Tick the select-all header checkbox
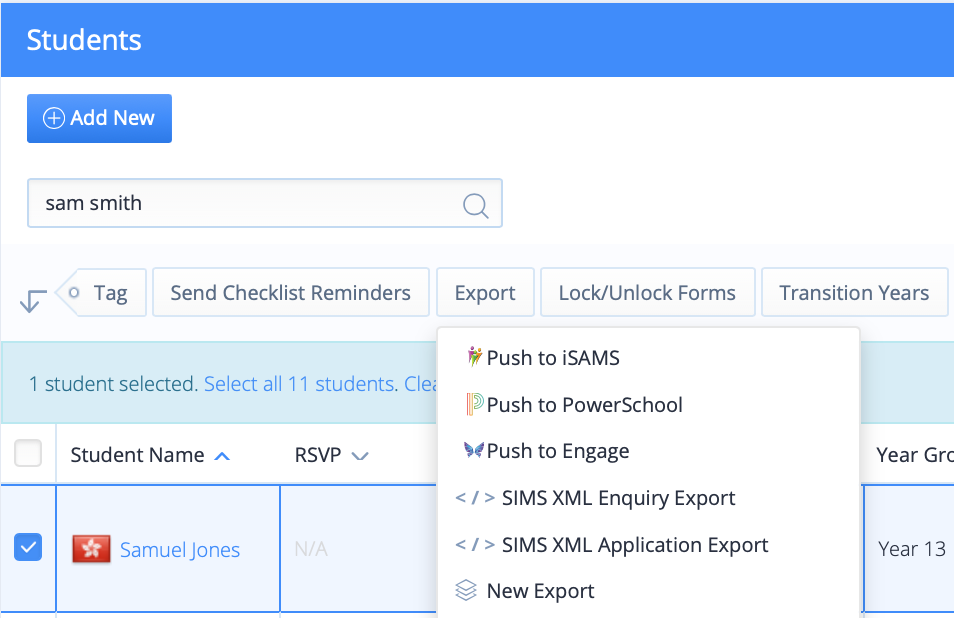The image size is (954, 618). [x=28, y=453]
